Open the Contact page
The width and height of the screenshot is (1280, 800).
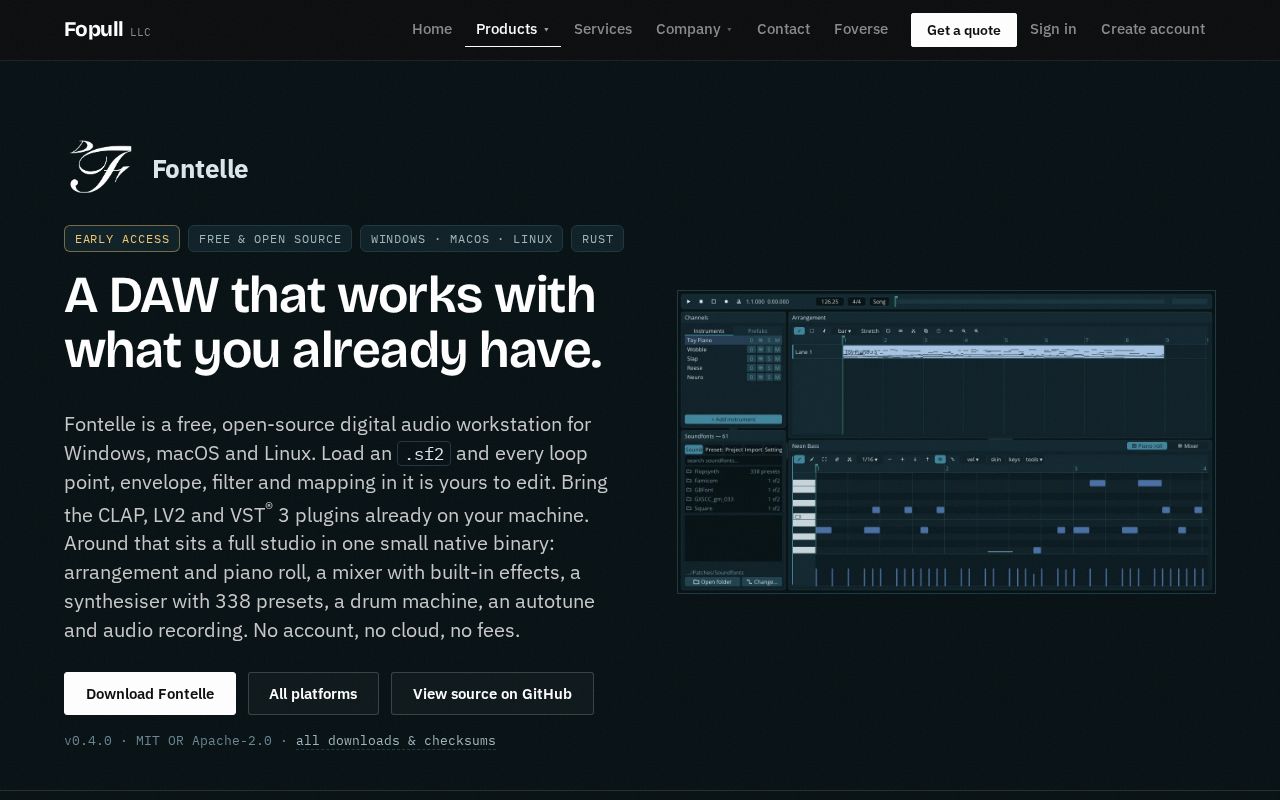(783, 29)
